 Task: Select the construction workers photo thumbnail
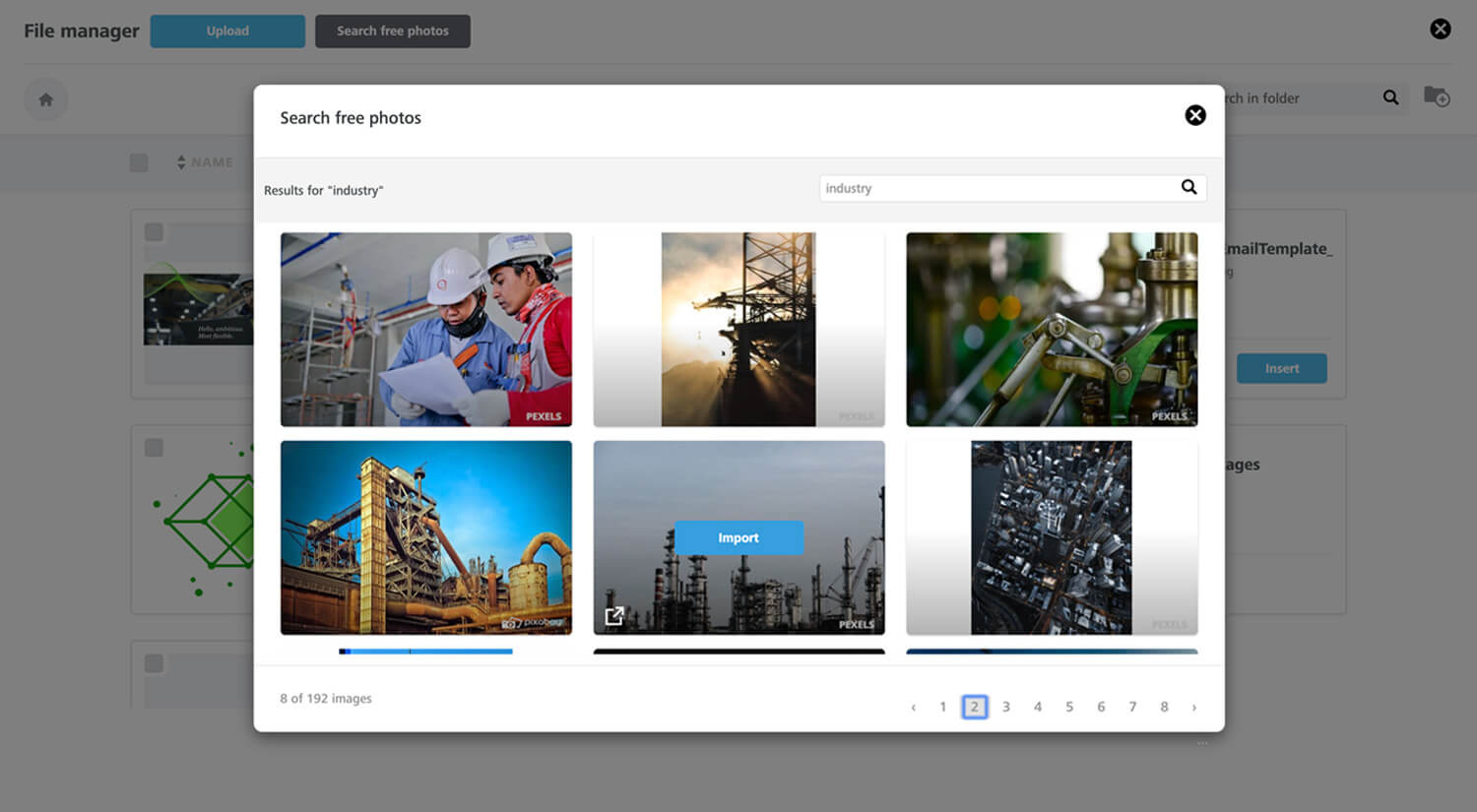point(425,329)
